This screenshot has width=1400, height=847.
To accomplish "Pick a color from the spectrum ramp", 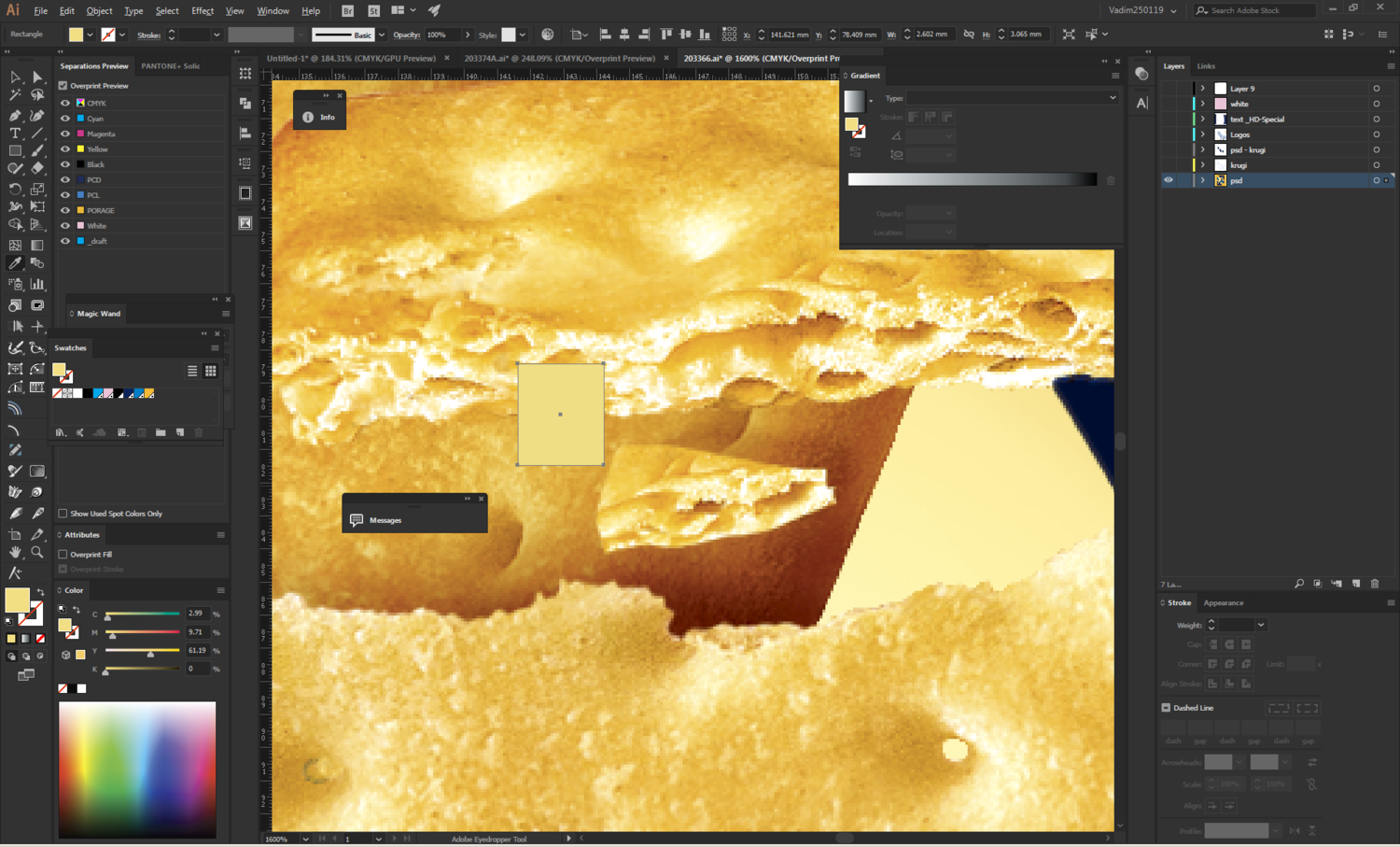I will [137, 769].
